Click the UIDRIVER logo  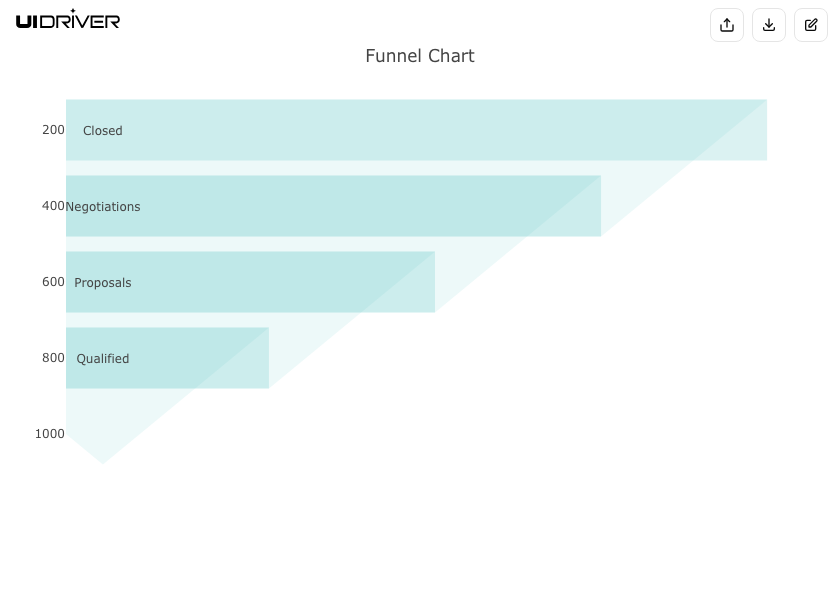pos(68,20)
